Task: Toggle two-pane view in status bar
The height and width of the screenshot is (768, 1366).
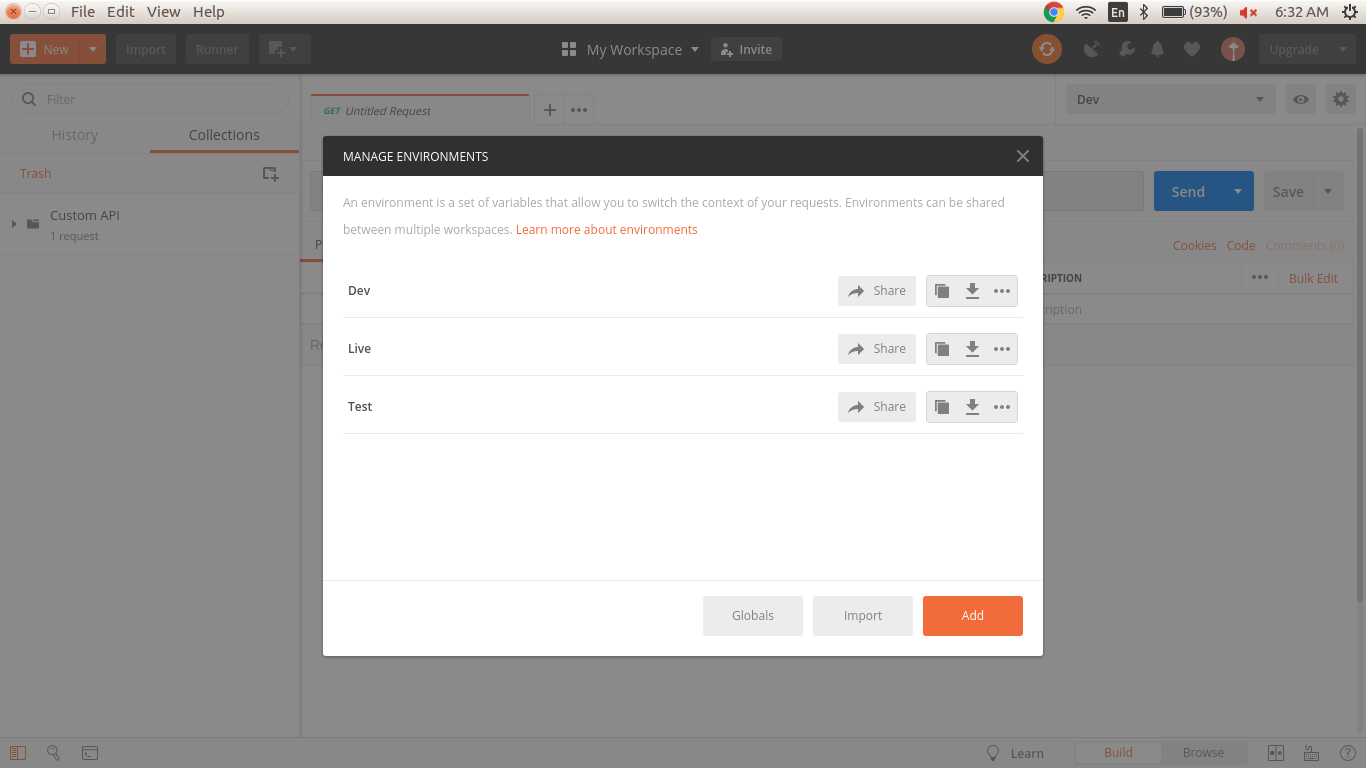Action: (x=1276, y=752)
